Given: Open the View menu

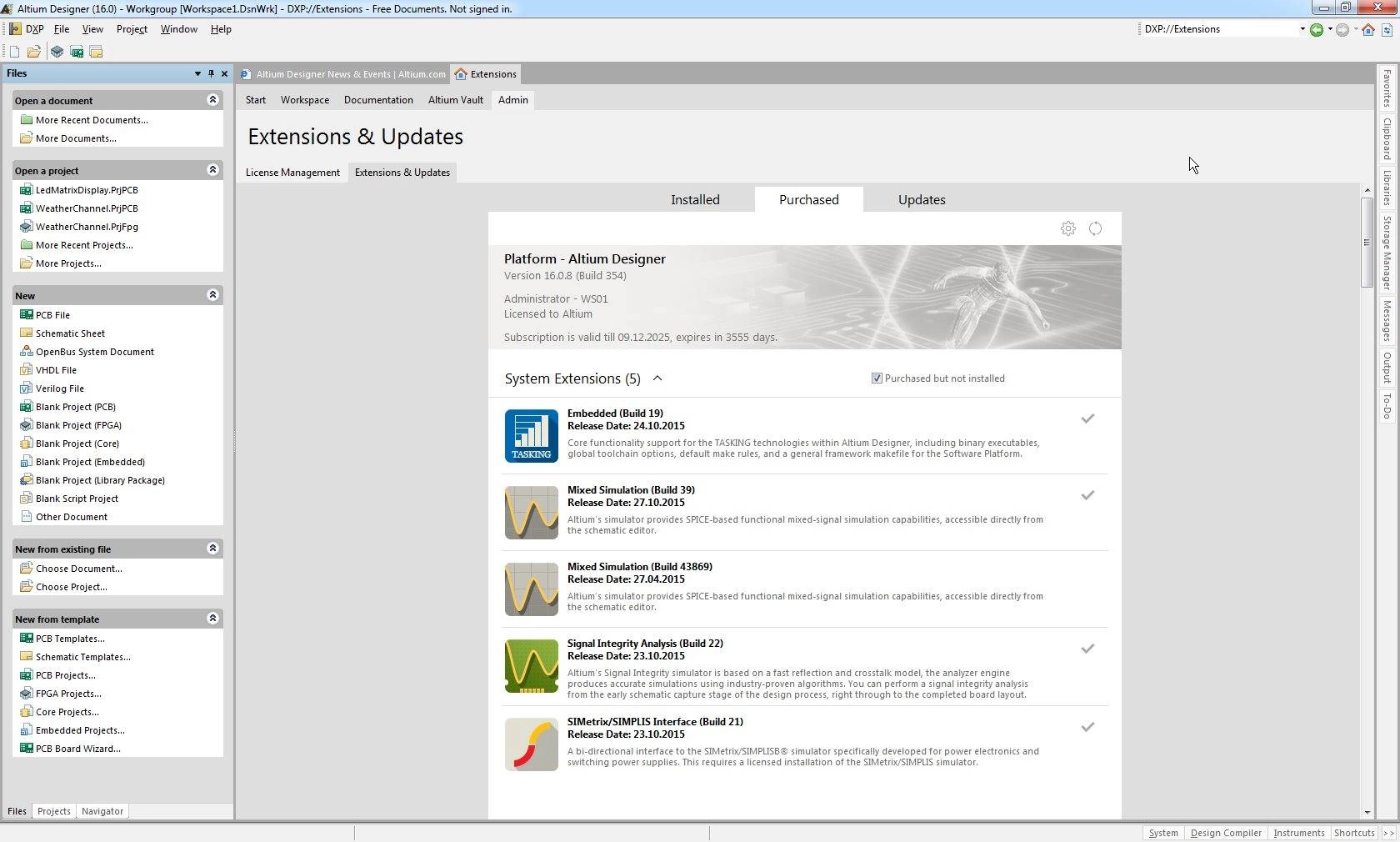Looking at the screenshot, I should [x=92, y=29].
